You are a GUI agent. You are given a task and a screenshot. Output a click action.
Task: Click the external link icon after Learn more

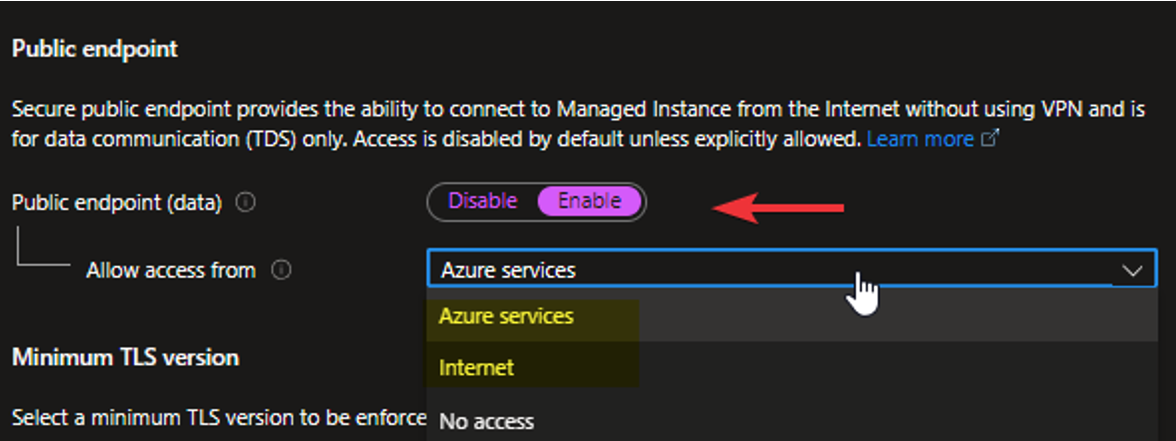pyautogui.click(x=990, y=139)
